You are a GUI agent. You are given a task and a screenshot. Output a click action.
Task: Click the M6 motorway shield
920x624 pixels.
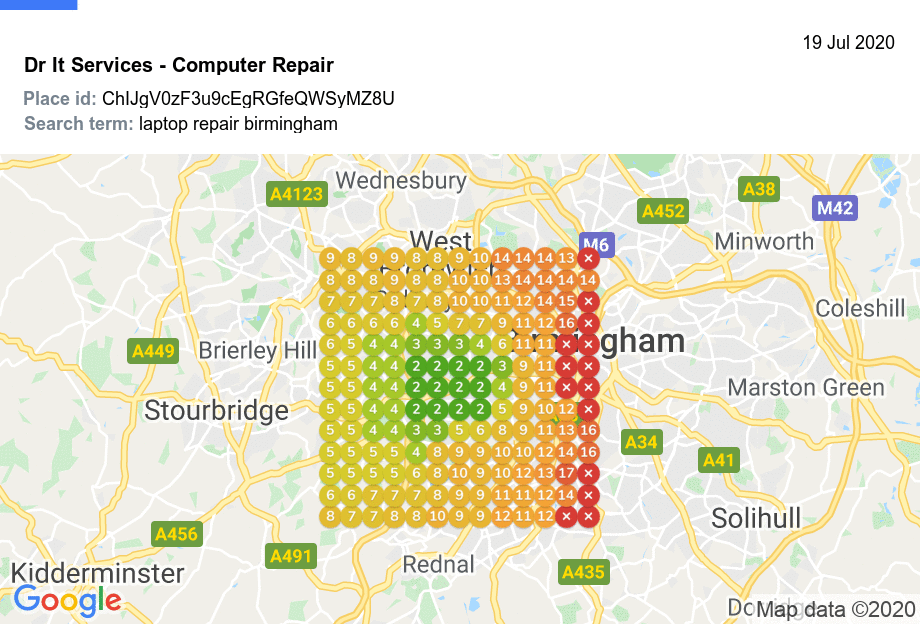pyautogui.click(x=596, y=244)
